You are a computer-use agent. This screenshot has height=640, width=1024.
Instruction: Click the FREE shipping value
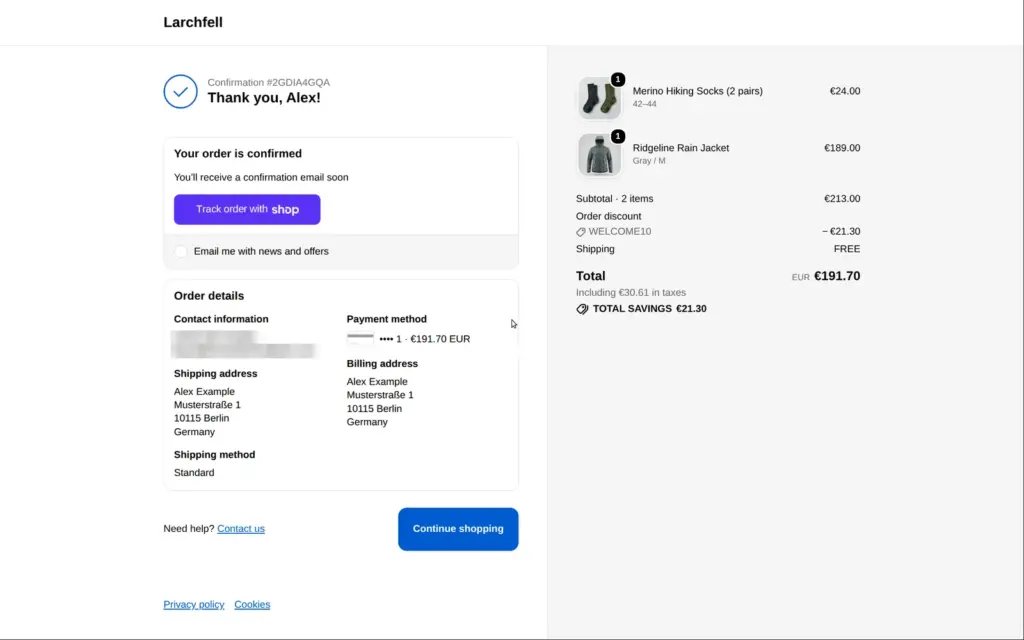[847, 249]
